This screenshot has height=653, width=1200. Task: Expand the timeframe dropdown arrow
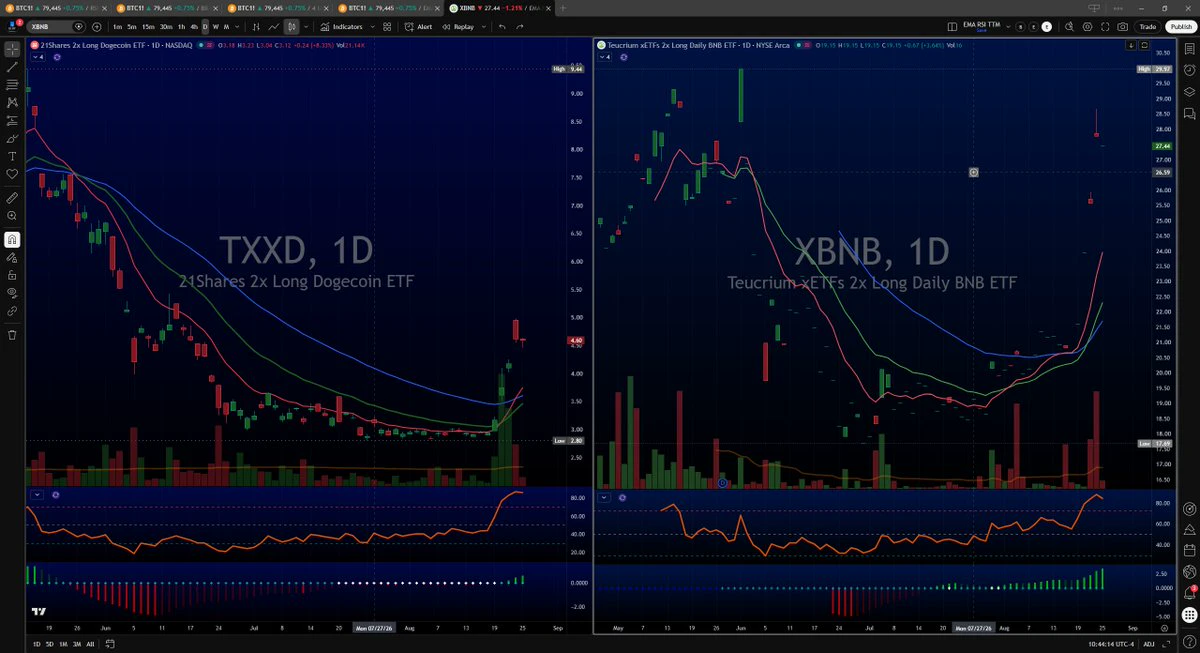(239, 27)
